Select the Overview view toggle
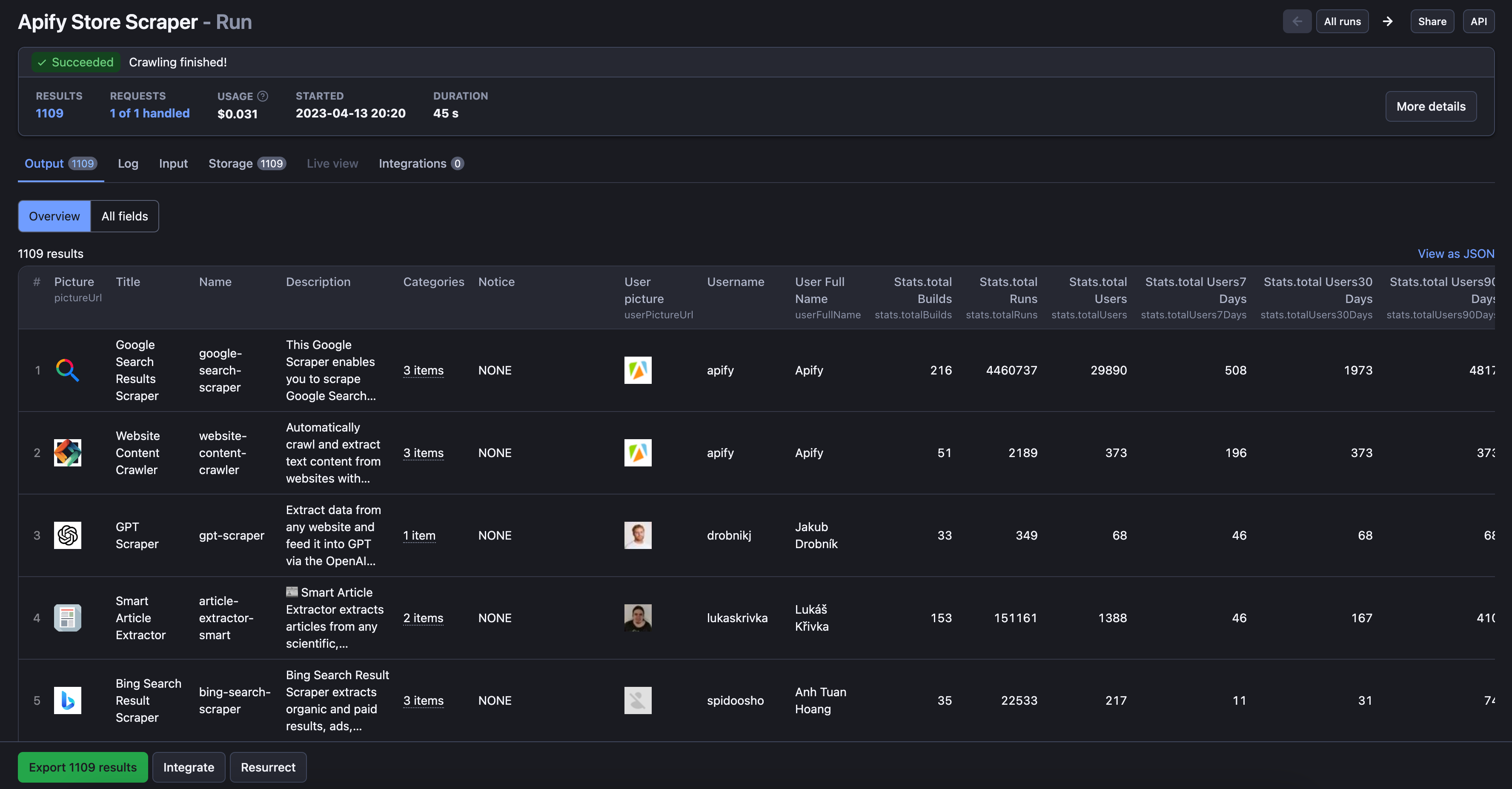This screenshot has height=789, width=1512. pos(54,217)
